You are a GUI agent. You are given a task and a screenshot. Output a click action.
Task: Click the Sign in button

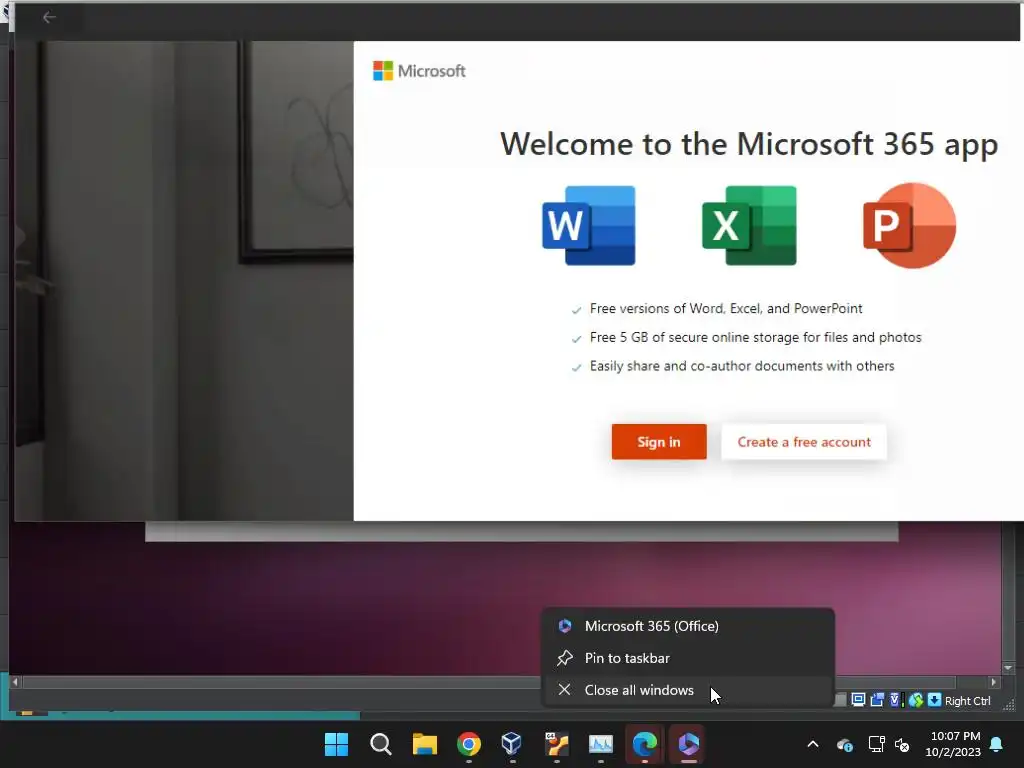(659, 442)
